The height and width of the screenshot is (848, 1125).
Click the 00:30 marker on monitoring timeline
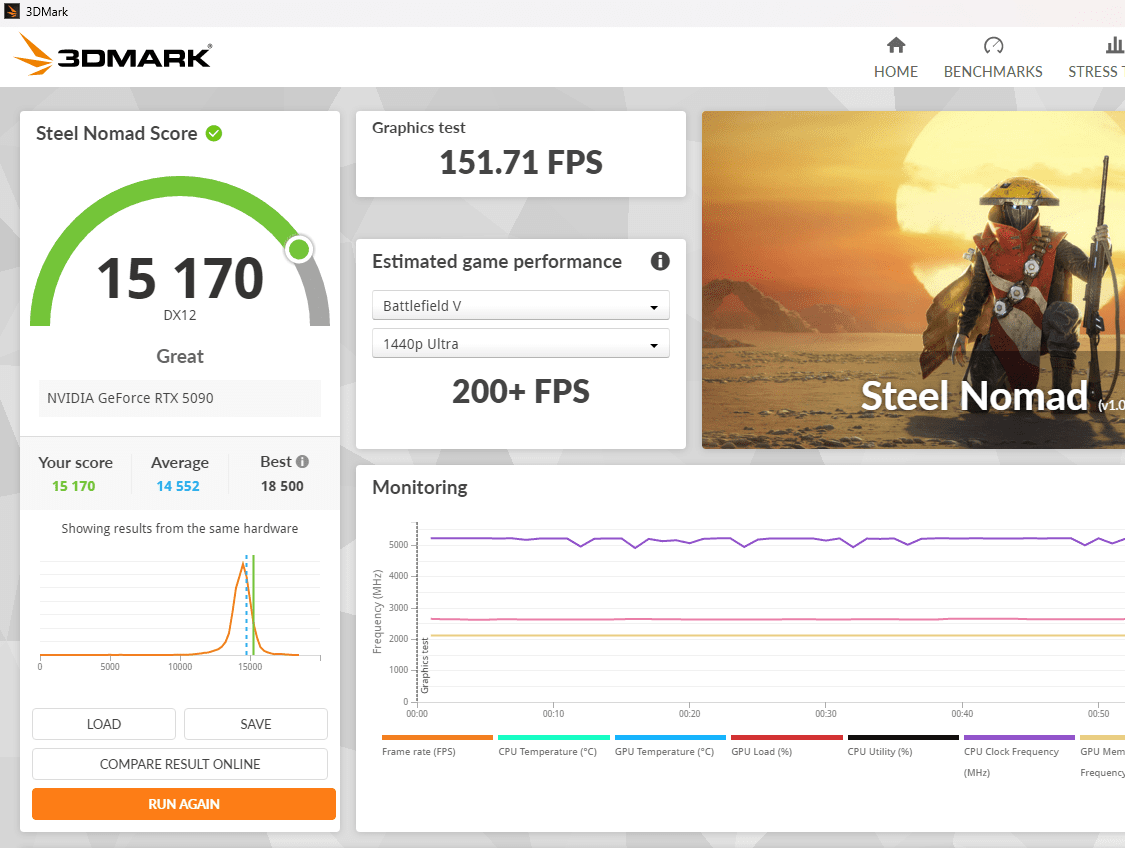point(826,714)
